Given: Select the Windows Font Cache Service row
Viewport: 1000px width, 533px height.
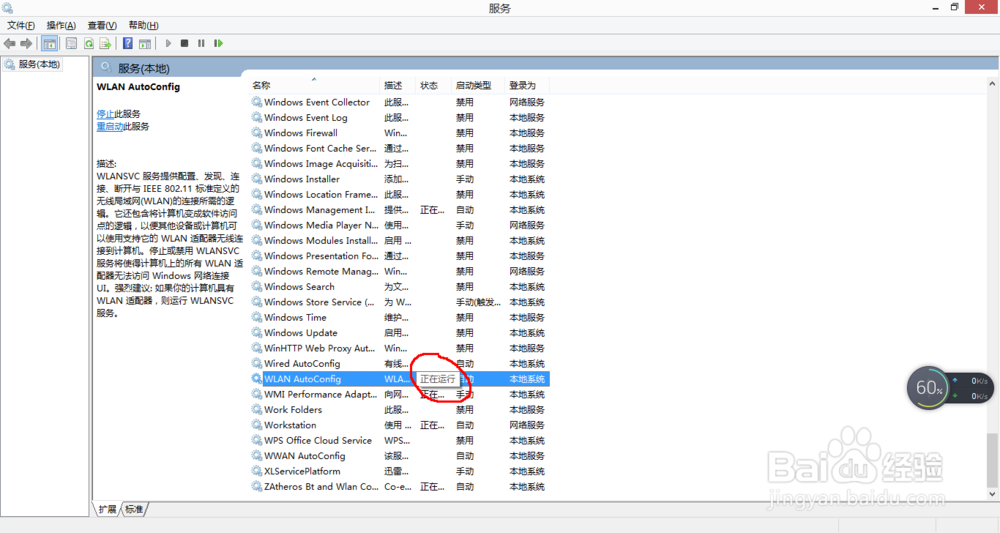Looking at the screenshot, I should click(x=399, y=148).
